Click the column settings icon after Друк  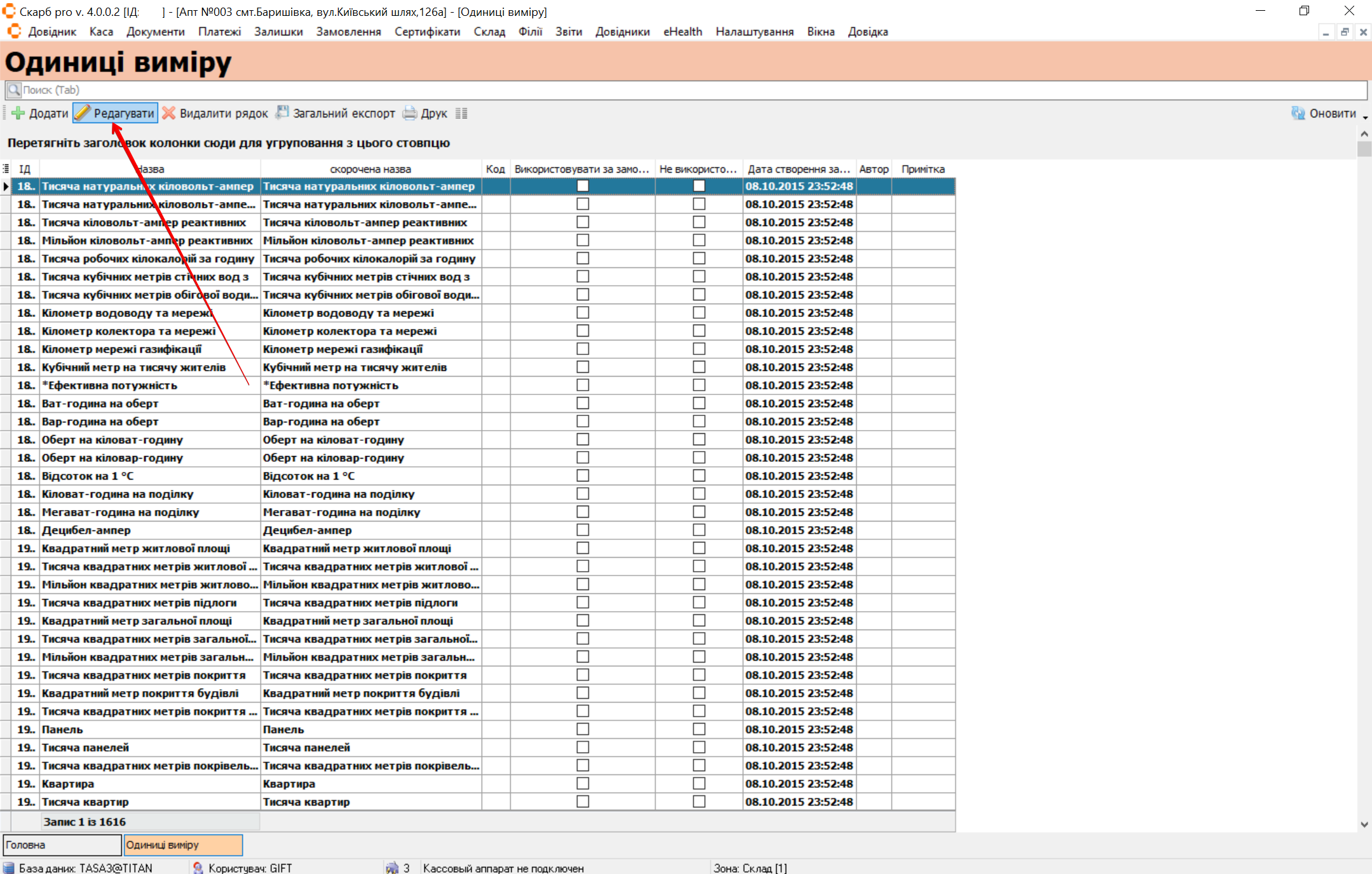tap(461, 113)
